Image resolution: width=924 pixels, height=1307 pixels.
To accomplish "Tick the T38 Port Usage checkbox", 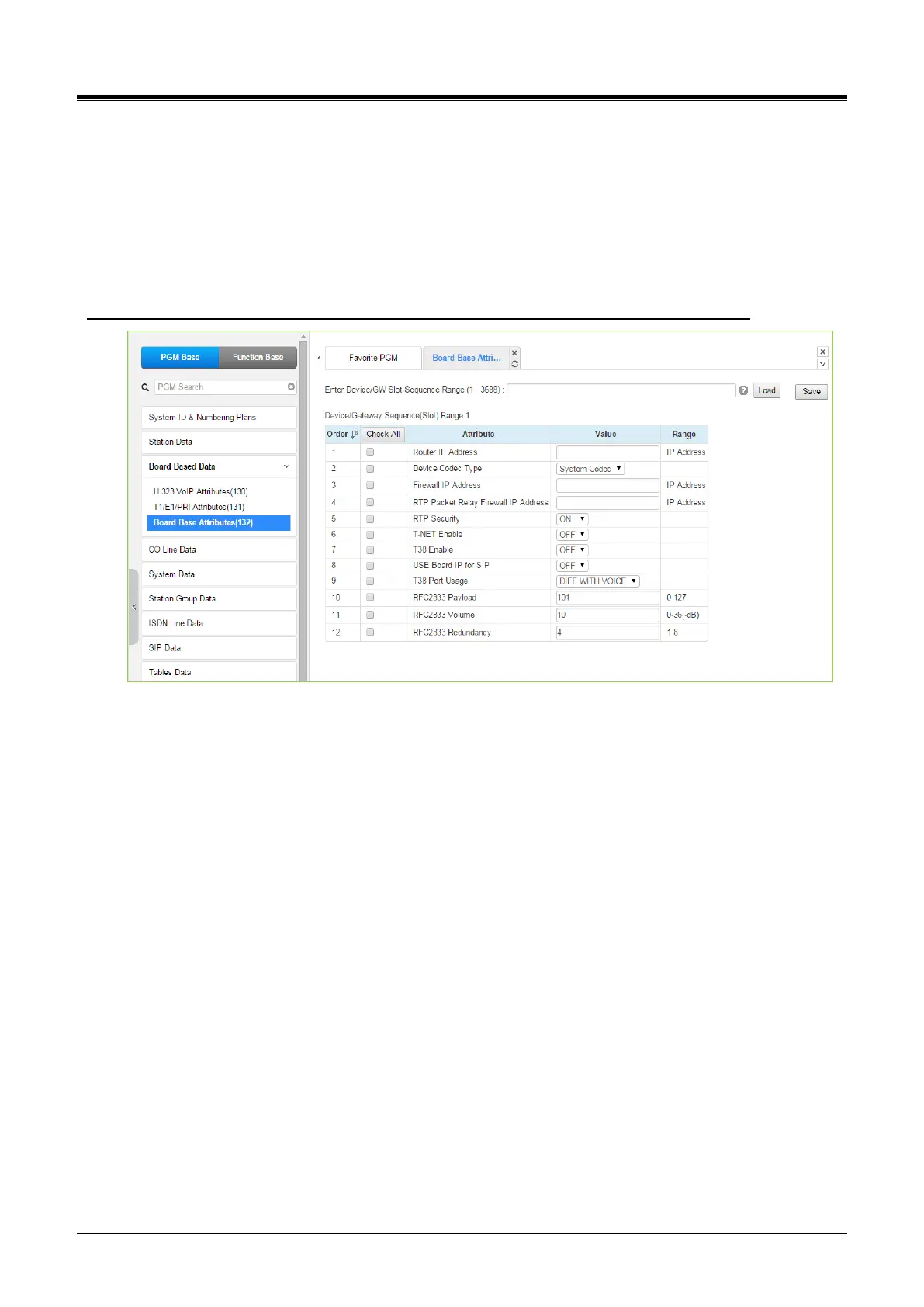I will pos(370,581).
